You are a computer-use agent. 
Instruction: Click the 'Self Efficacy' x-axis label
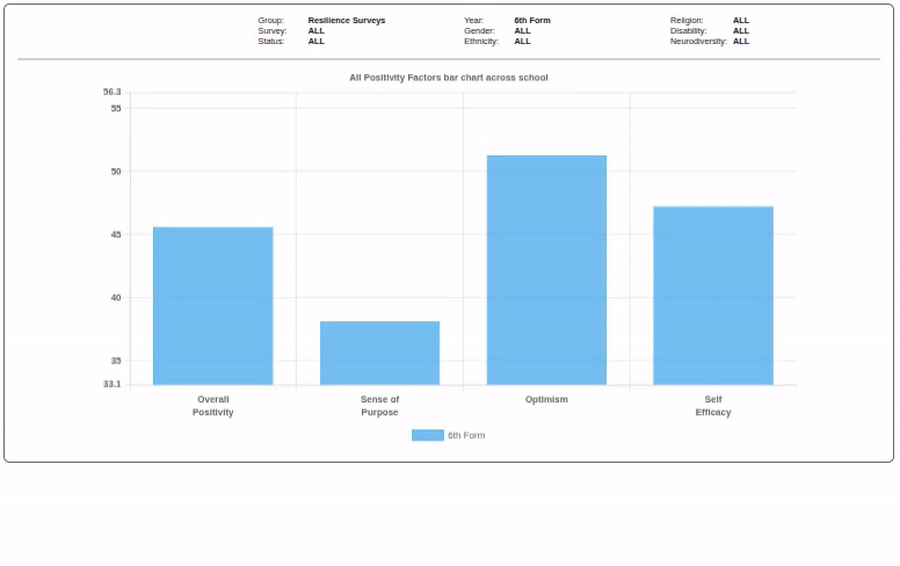click(713, 405)
